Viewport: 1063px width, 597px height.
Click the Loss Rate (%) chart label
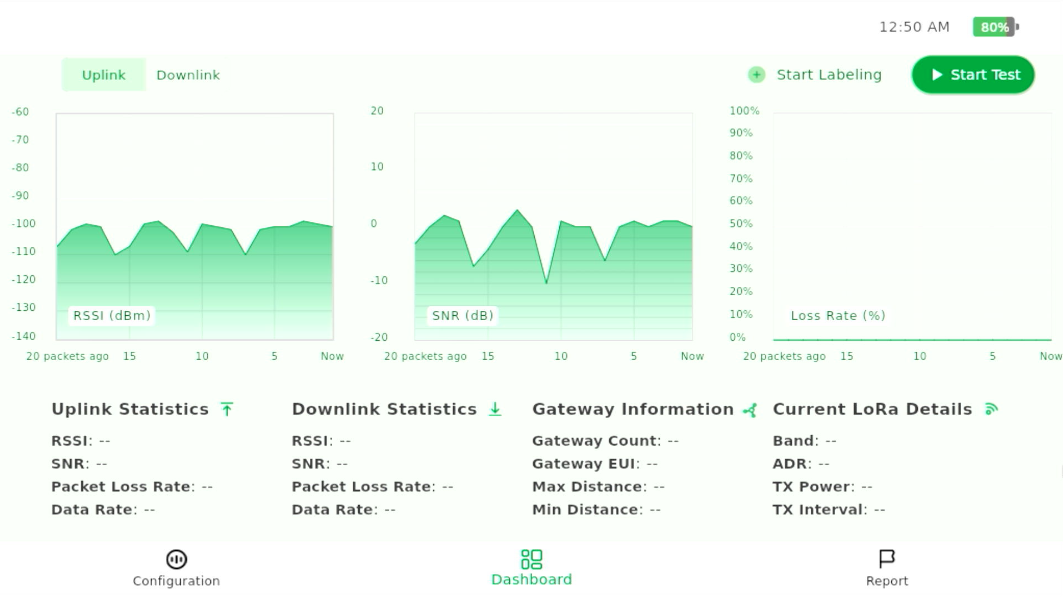click(838, 316)
